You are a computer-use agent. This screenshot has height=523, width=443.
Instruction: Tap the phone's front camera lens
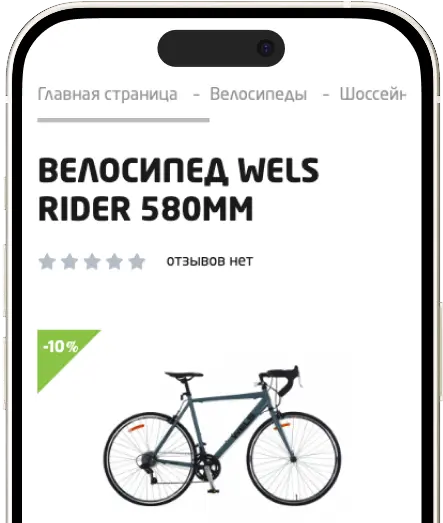point(266,48)
